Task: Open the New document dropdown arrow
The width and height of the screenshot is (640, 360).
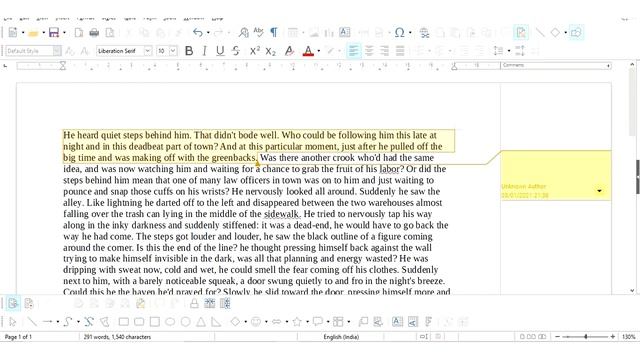Action: [x=23, y=33]
